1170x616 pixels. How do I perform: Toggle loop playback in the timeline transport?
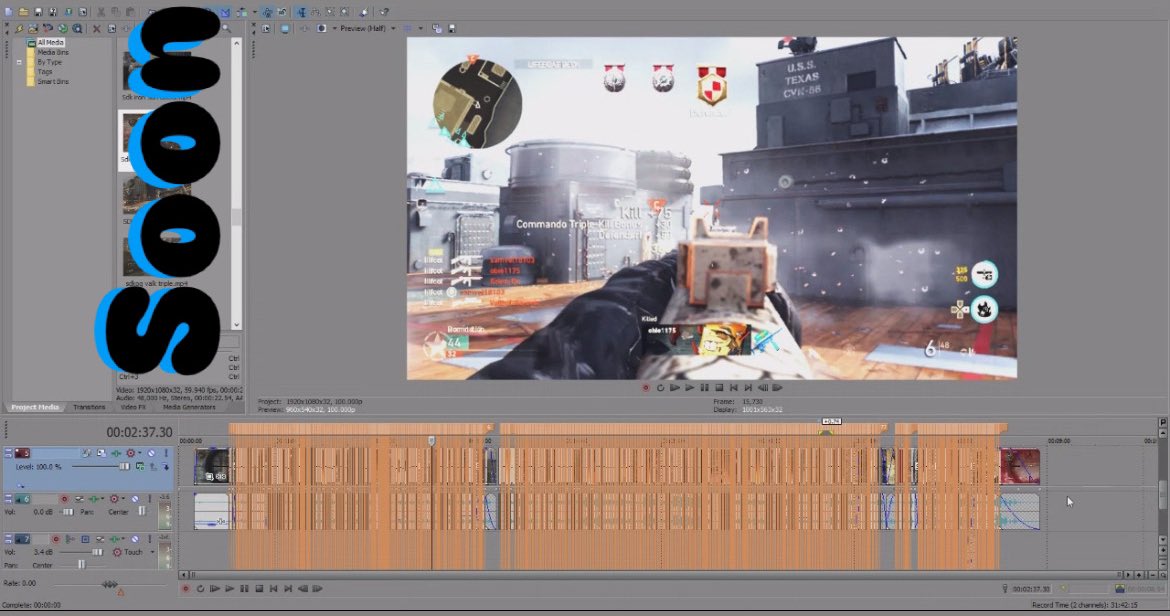[201, 588]
